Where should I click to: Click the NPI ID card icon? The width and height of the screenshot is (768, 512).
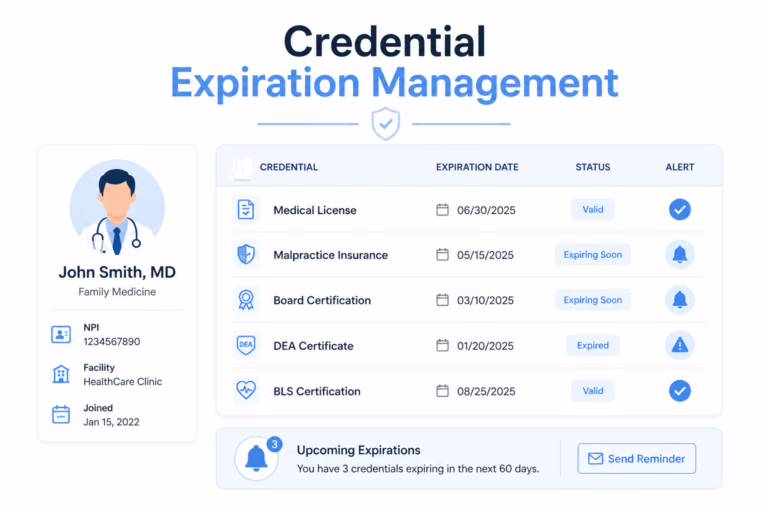[x=61, y=335]
